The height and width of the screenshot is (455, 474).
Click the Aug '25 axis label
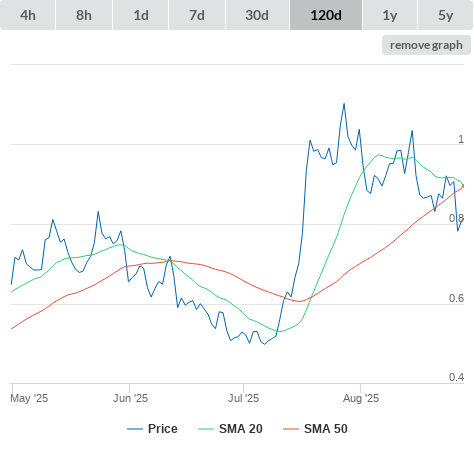361,398
